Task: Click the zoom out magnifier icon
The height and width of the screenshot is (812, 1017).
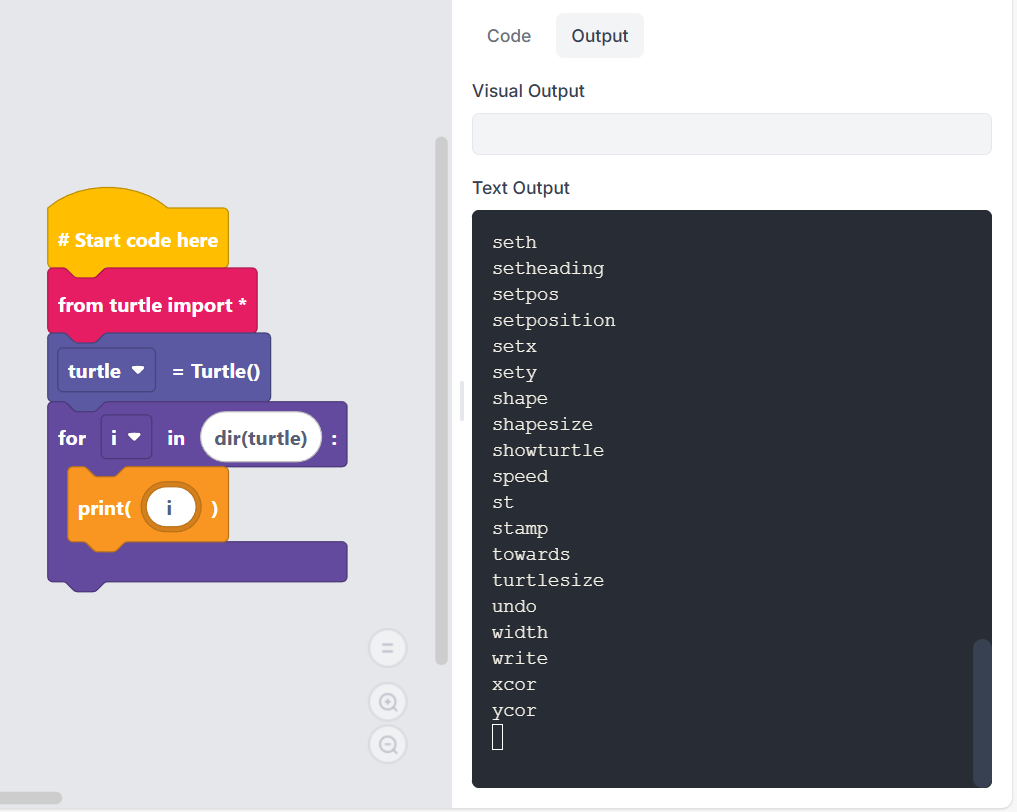Action: [x=388, y=744]
